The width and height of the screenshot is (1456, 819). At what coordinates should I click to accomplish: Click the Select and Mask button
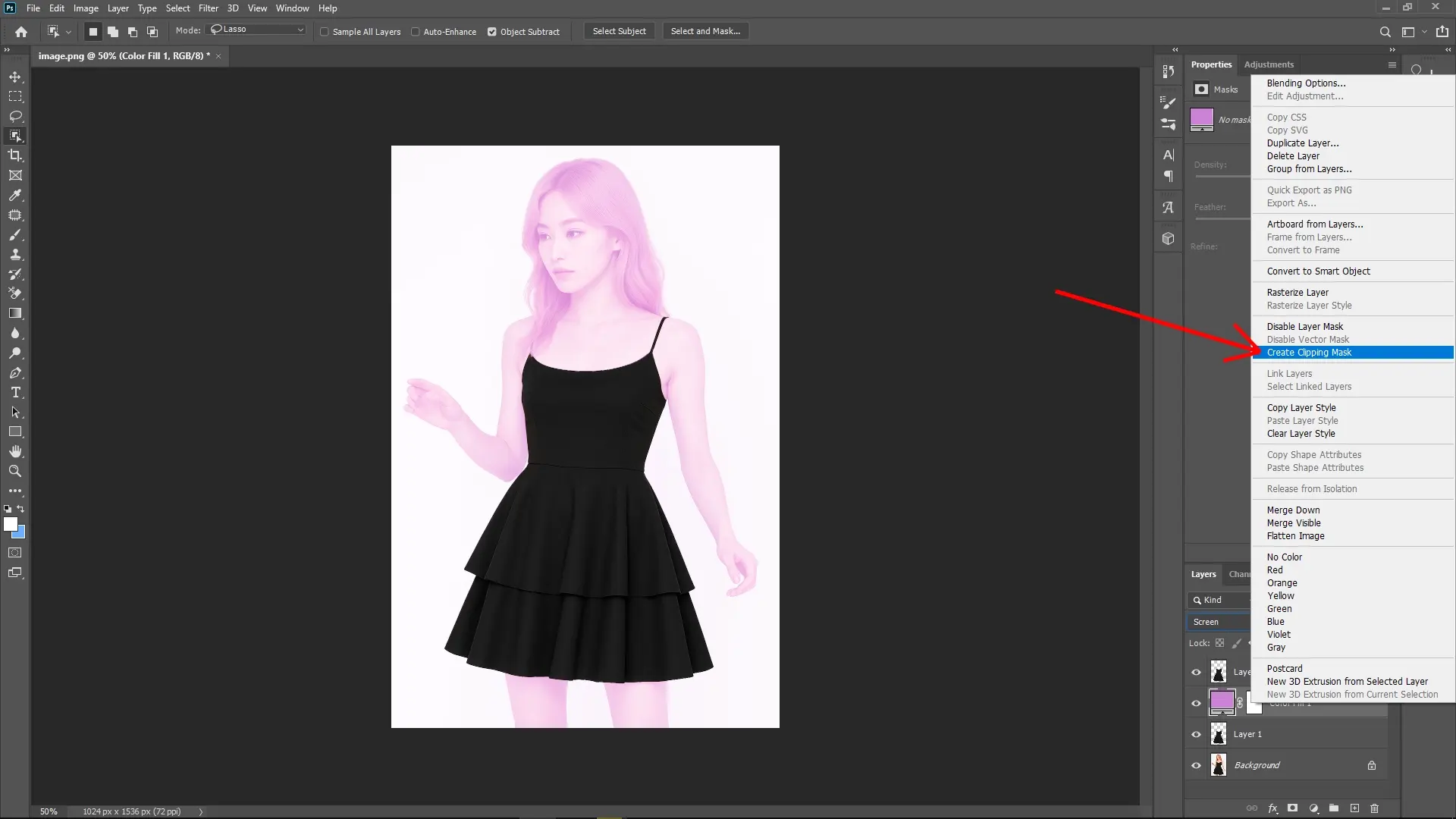(x=704, y=31)
